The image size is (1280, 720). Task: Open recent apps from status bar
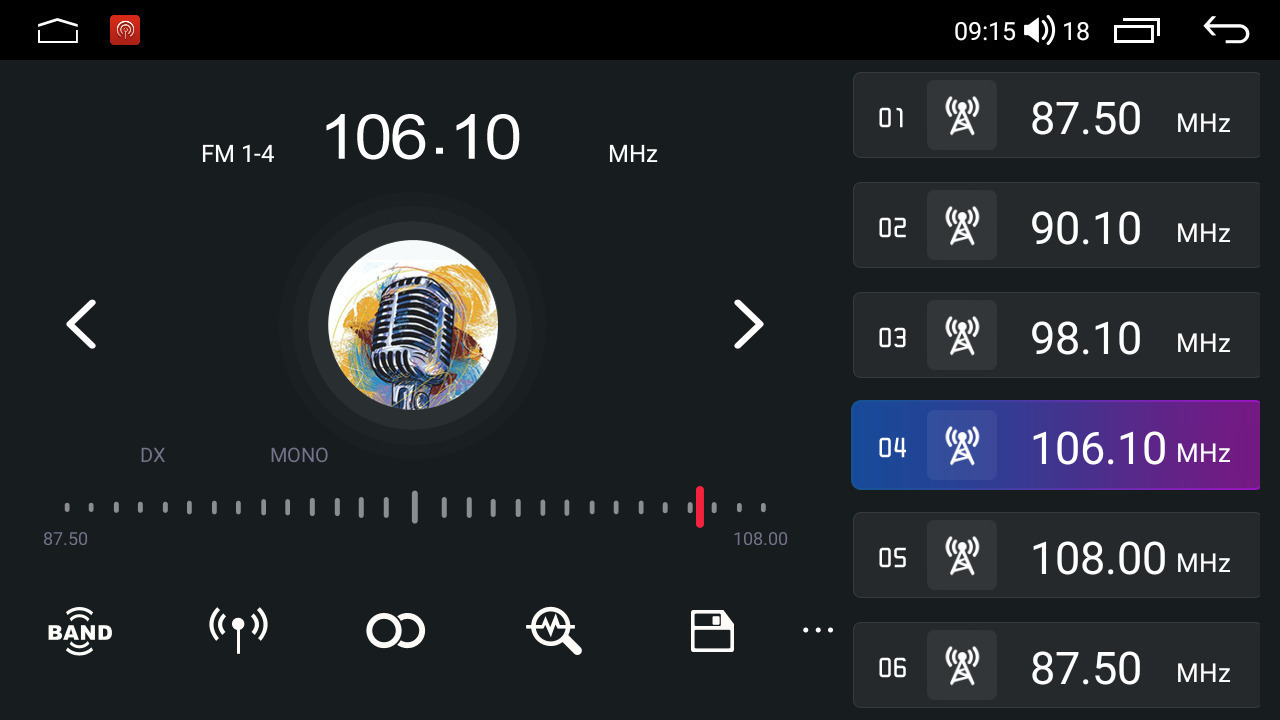pyautogui.click(x=1137, y=31)
